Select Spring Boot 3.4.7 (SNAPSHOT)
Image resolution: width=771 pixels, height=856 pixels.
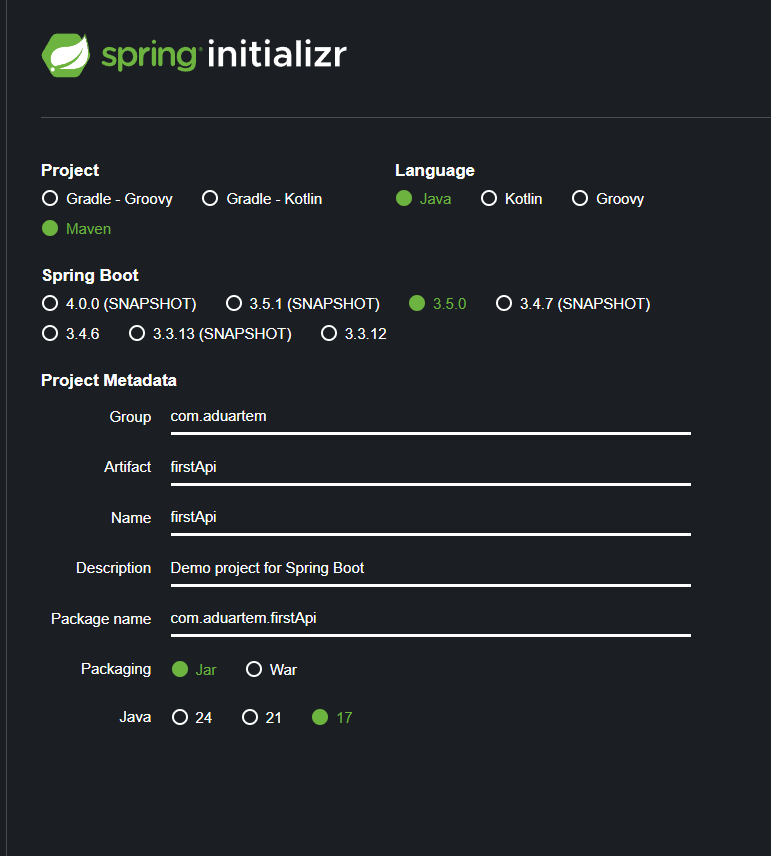(573, 304)
